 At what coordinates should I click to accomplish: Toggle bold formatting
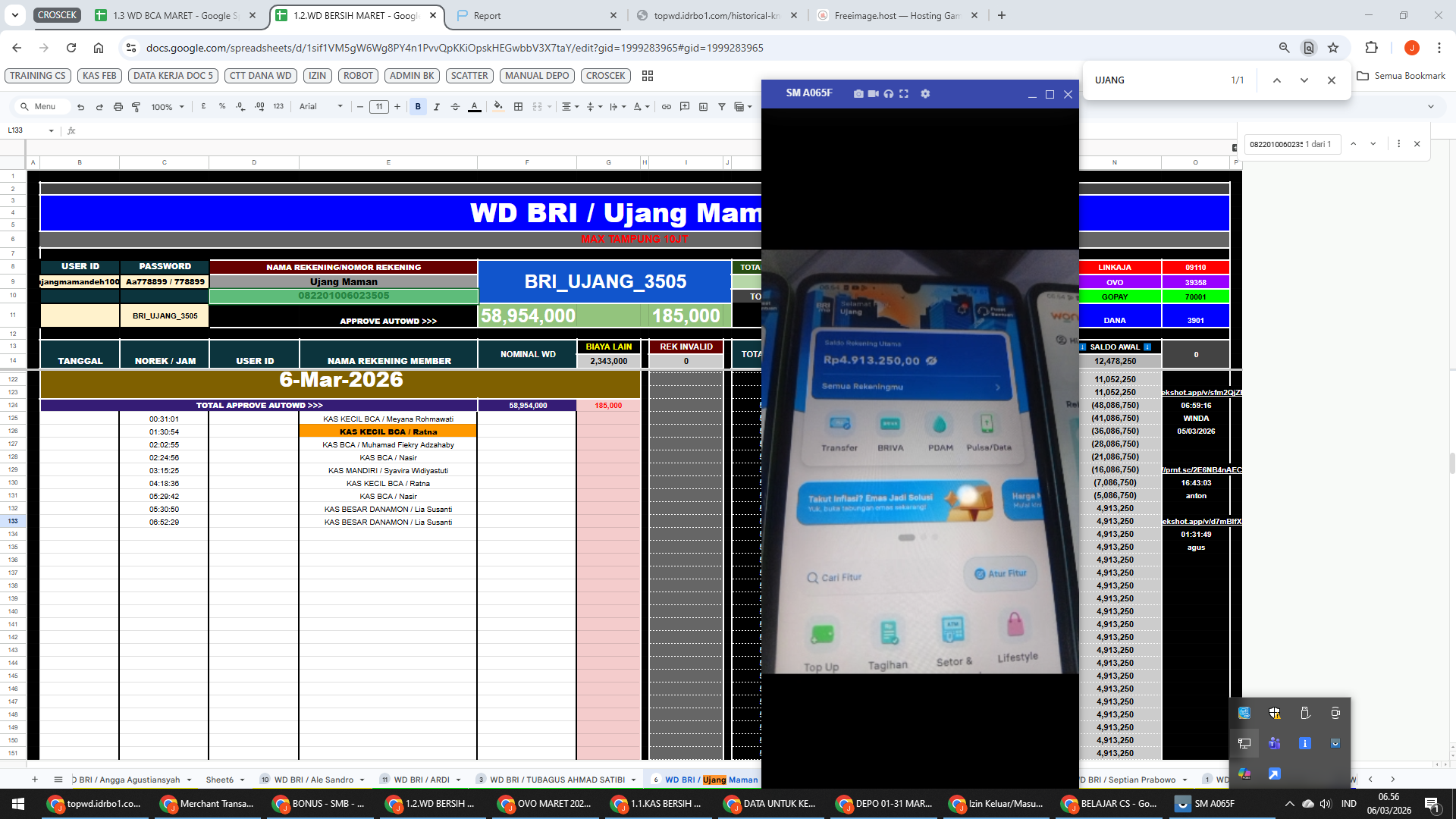click(x=418, y=107)
